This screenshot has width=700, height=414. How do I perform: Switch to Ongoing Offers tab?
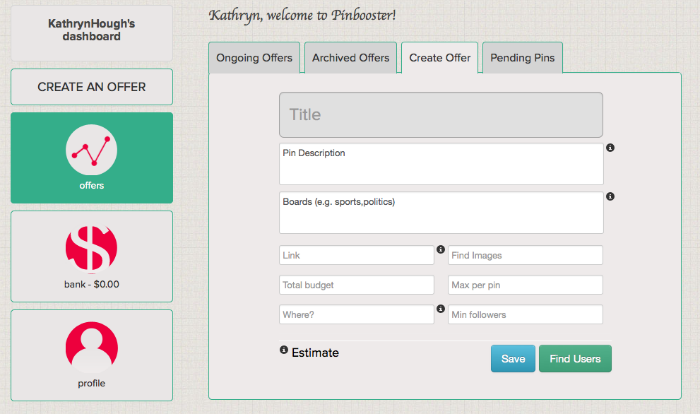pyautogui.click(x=254, y=58)
